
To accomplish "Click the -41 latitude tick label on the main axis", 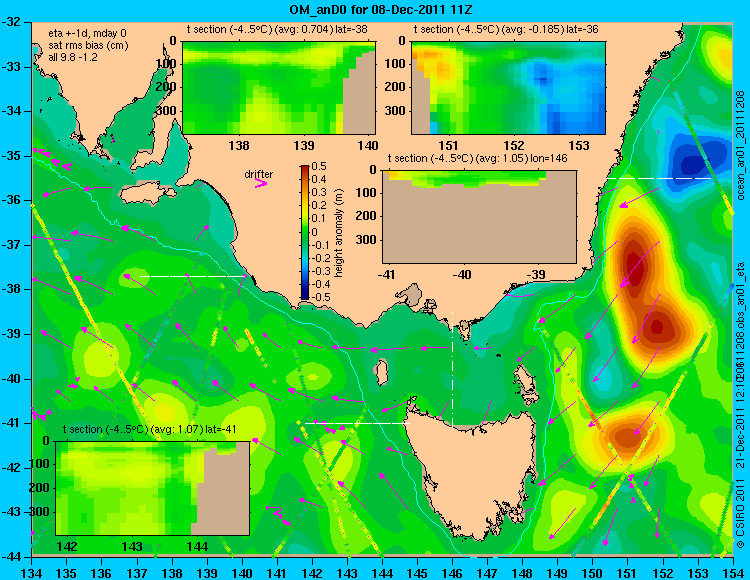I will point(11,423).
